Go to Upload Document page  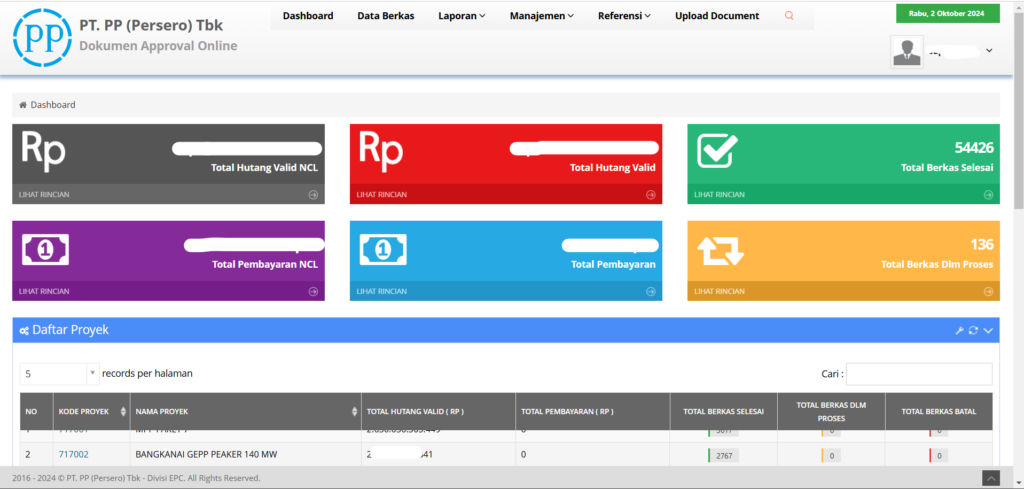(716, 16)
